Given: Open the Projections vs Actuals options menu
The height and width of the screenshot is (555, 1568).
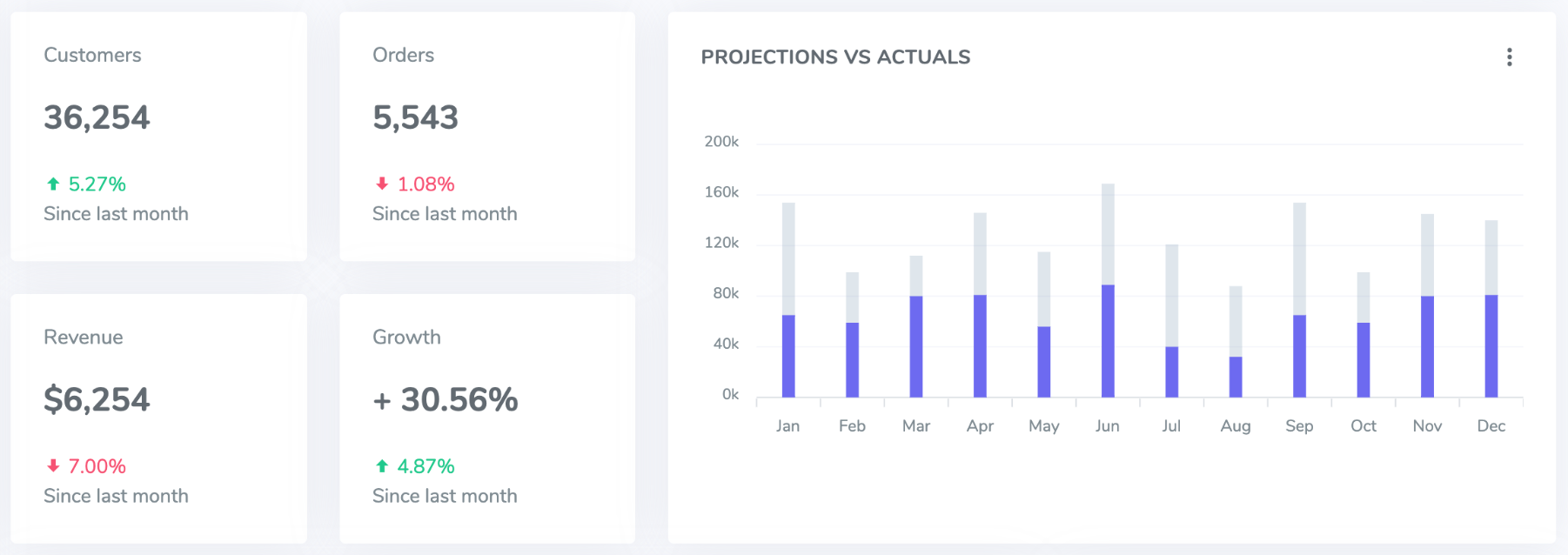Looking at the screenshot, I should 1509,57.
